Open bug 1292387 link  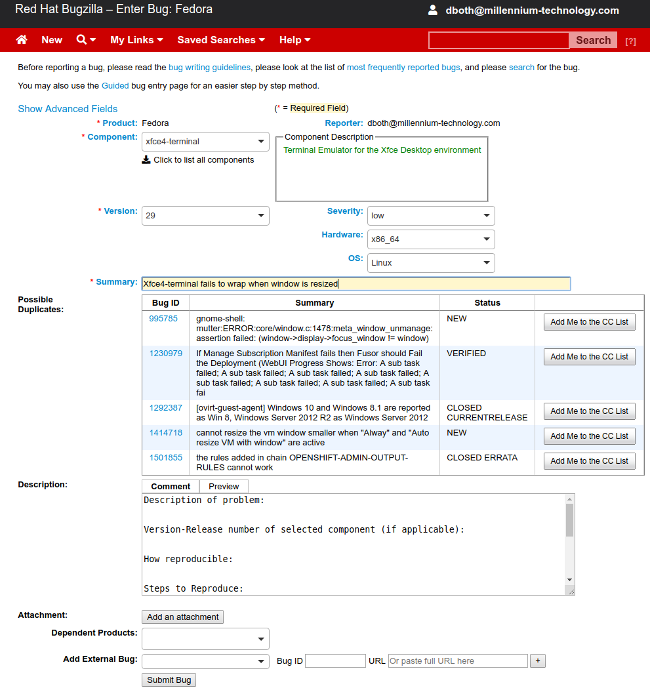point(165,408)
